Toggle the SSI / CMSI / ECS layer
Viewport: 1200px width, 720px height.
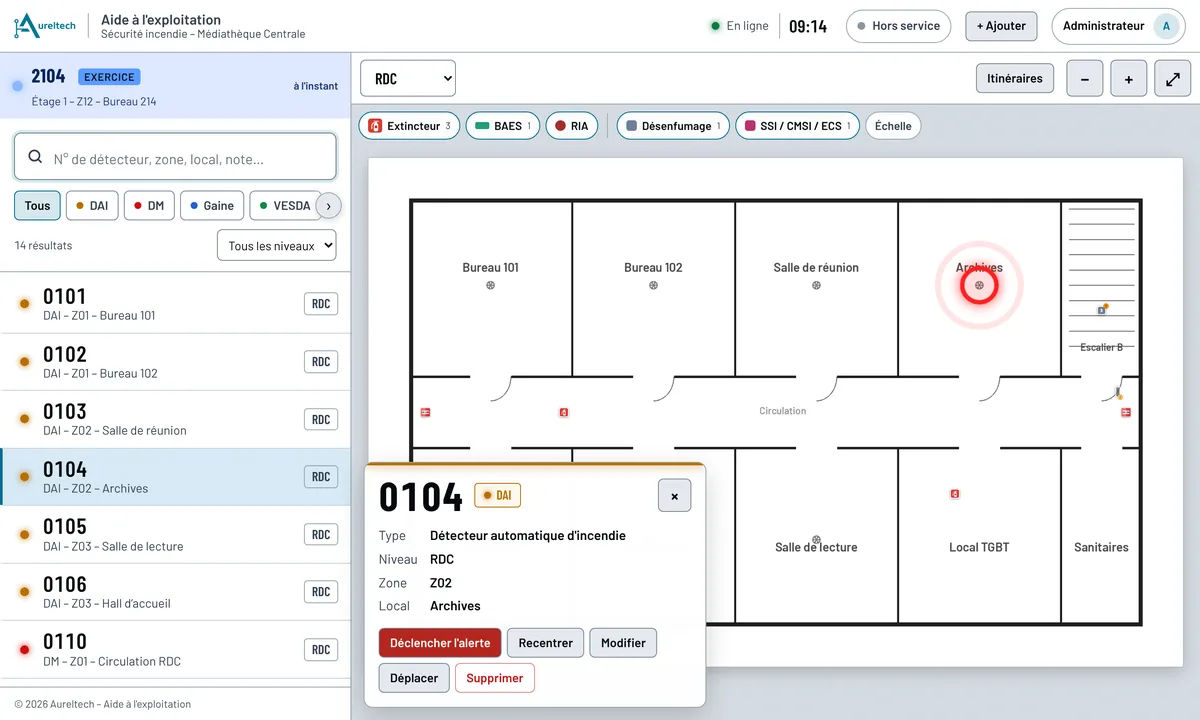tap(797, 126)
